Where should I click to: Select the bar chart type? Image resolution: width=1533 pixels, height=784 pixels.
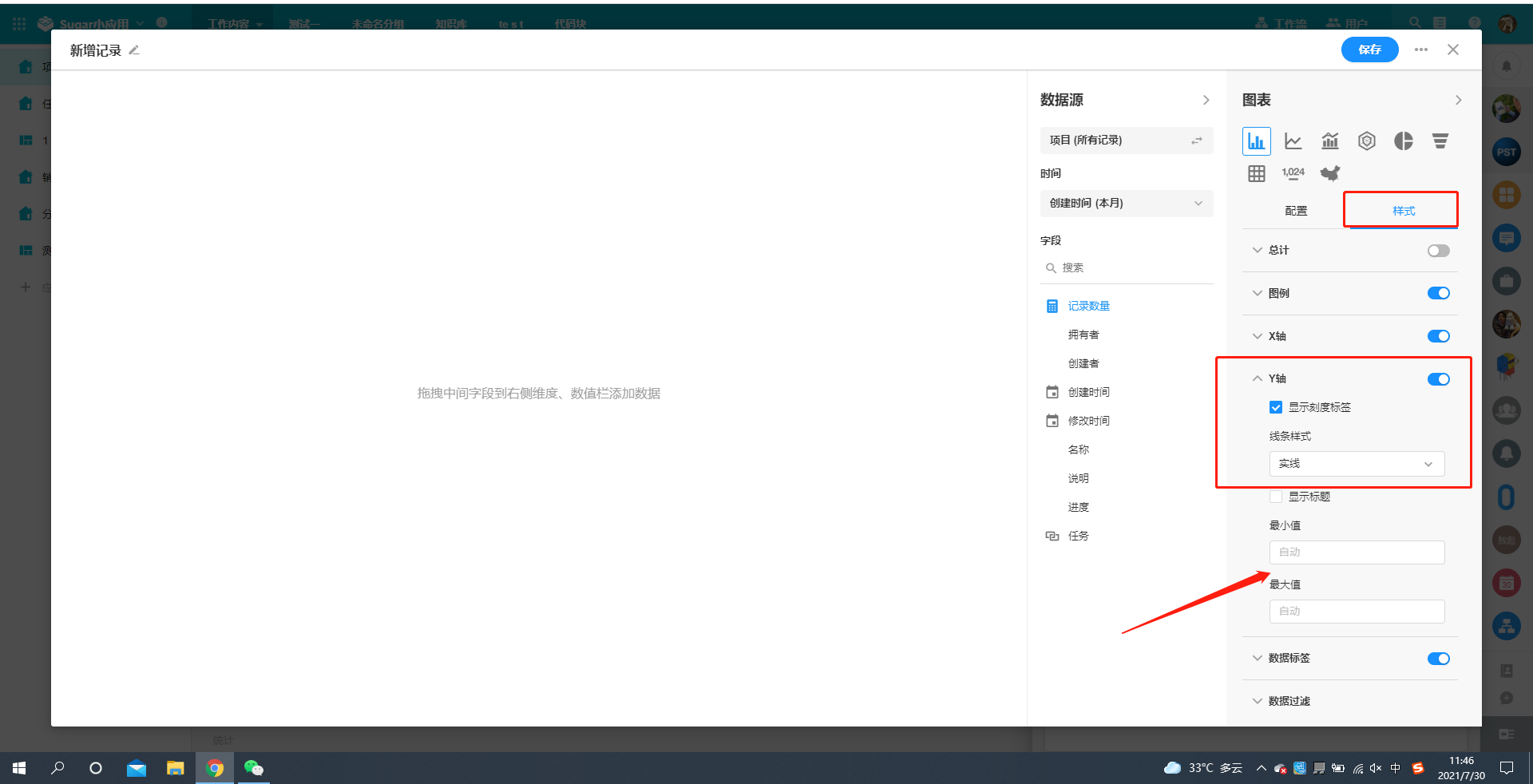(x=1256, y=141)
